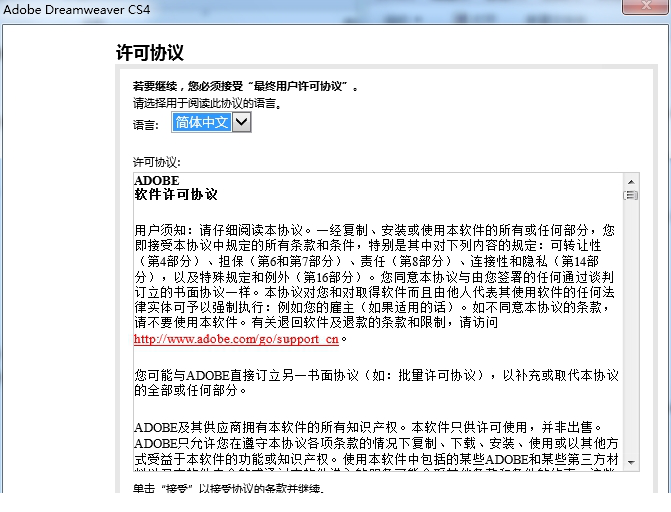This screenshot has width=671, height=512.
Task: Click the line 请选择用于阅读此协议的语言
Action: click(x=207, y=103)
